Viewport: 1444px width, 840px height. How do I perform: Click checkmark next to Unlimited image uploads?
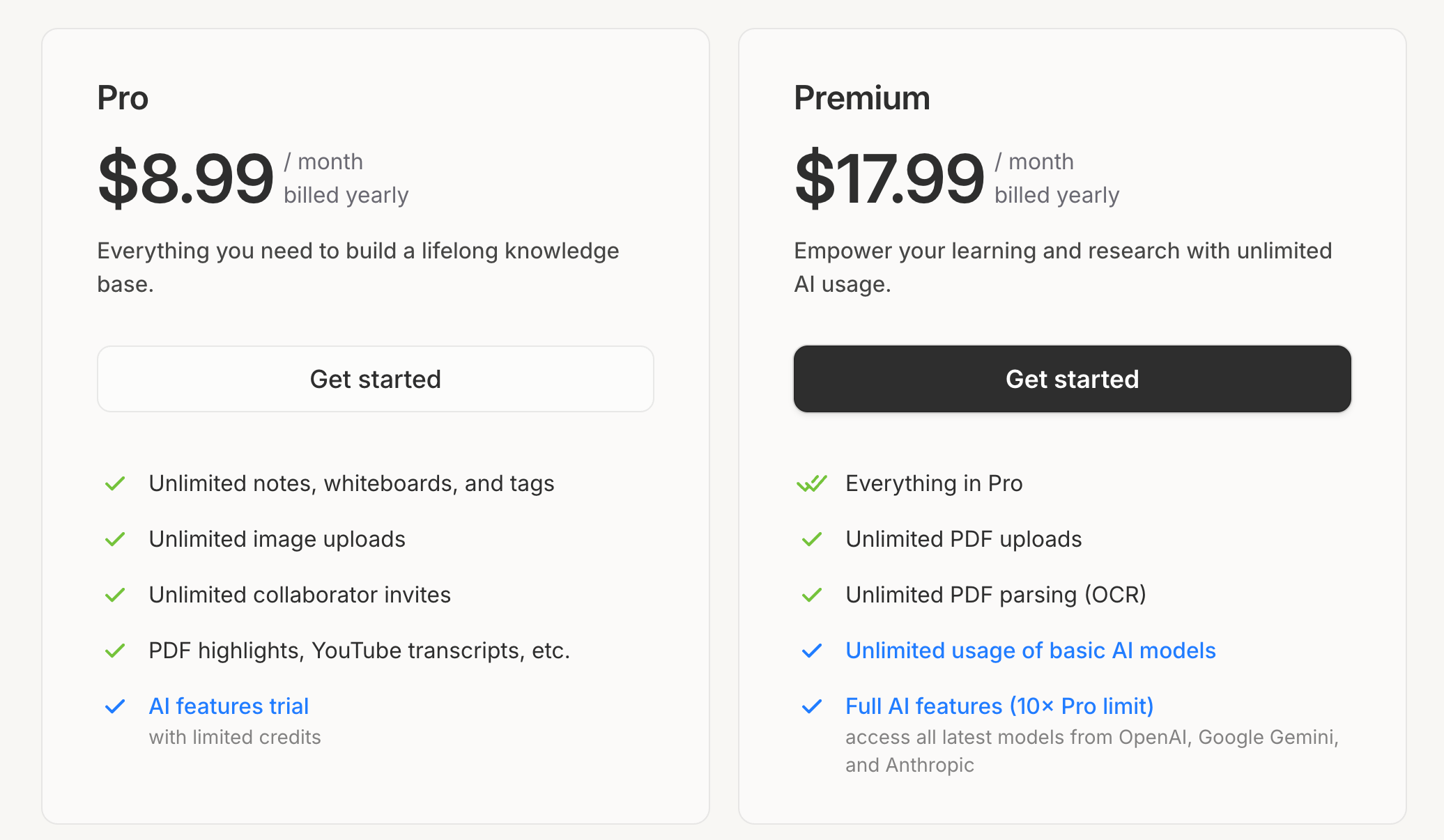(x=115, y=539)
